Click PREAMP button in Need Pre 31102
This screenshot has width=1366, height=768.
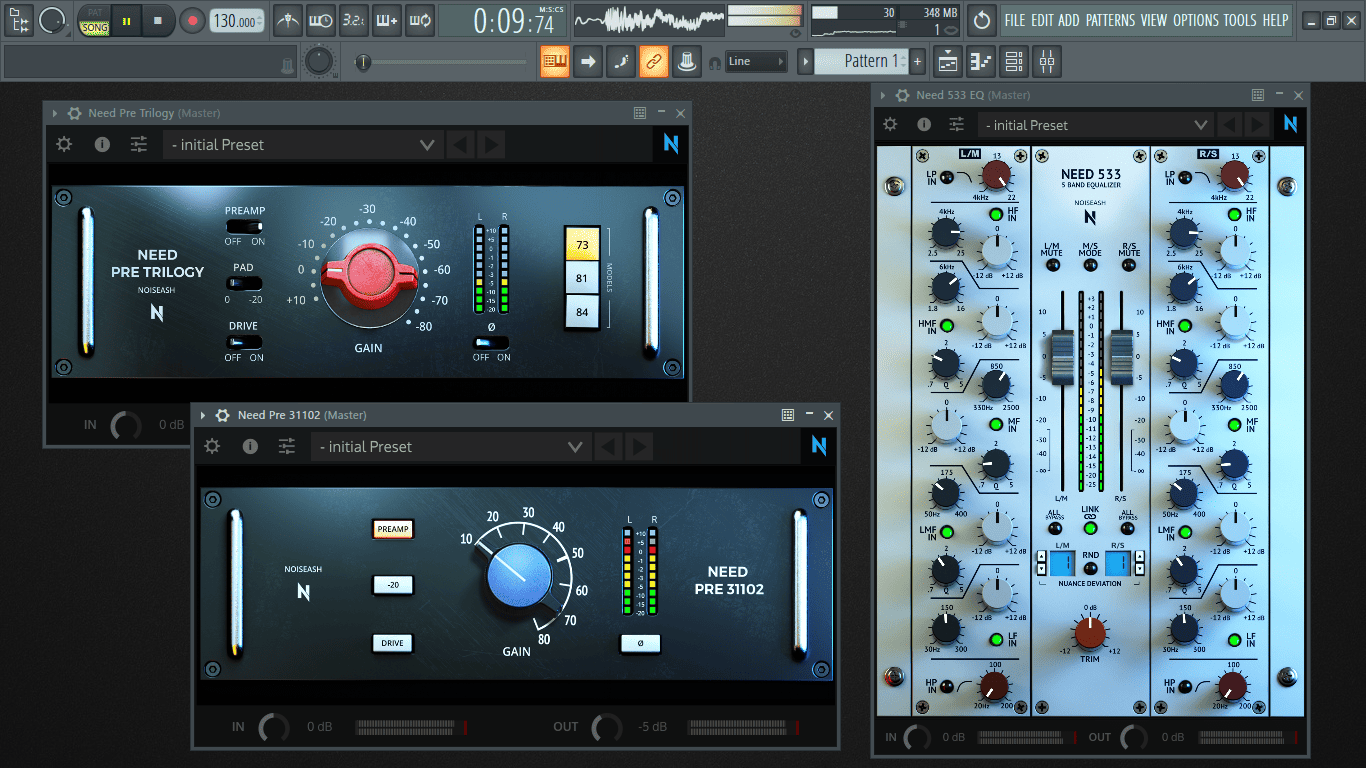393,529
